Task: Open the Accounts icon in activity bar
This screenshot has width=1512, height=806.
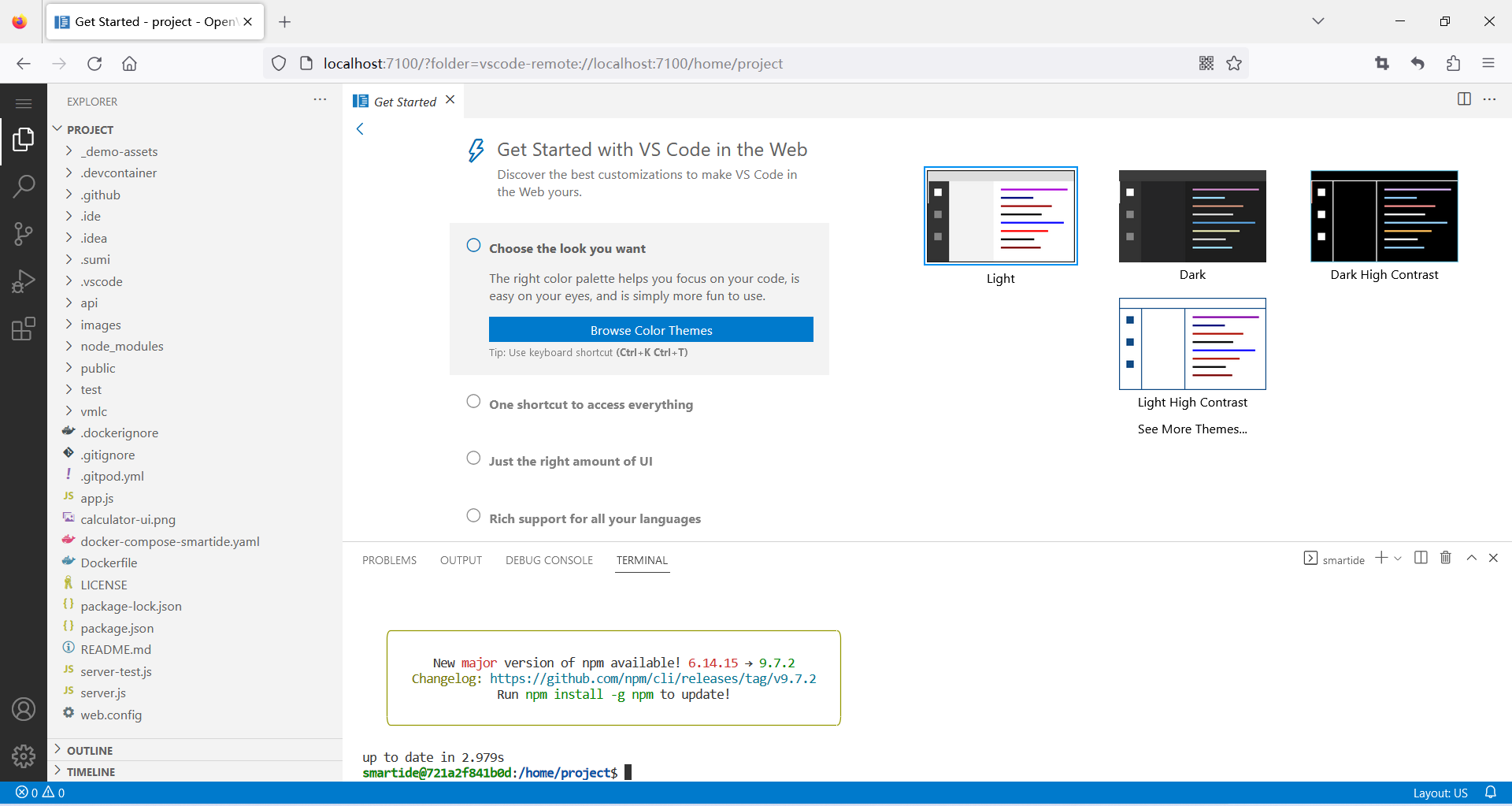Action: coord(24,709)
